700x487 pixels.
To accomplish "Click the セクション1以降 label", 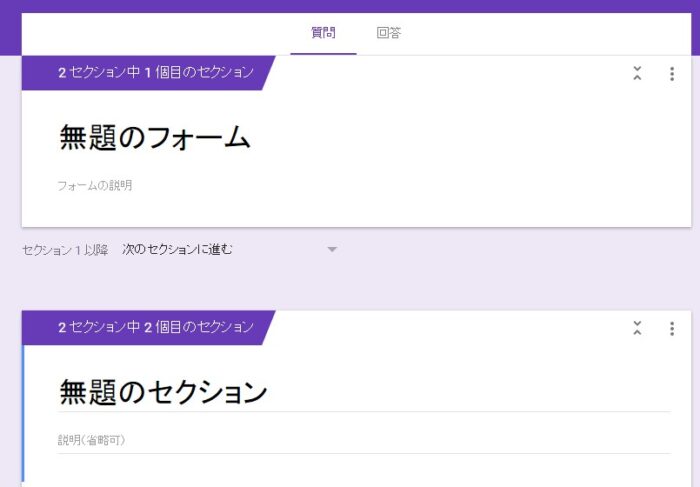I will pyautogui.click(x=65, y=250).
